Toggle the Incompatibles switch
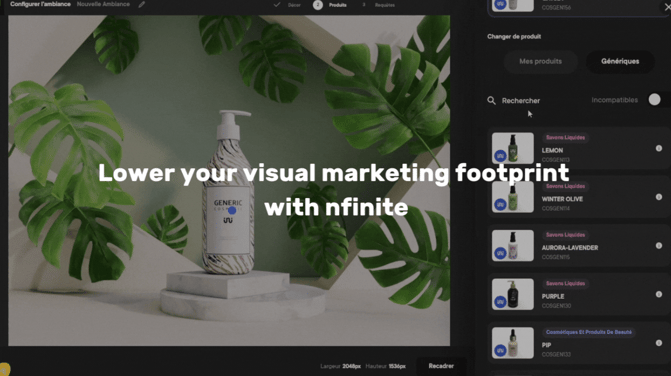The width and height of the screenshot is (671, 376). tap(654, 100)
